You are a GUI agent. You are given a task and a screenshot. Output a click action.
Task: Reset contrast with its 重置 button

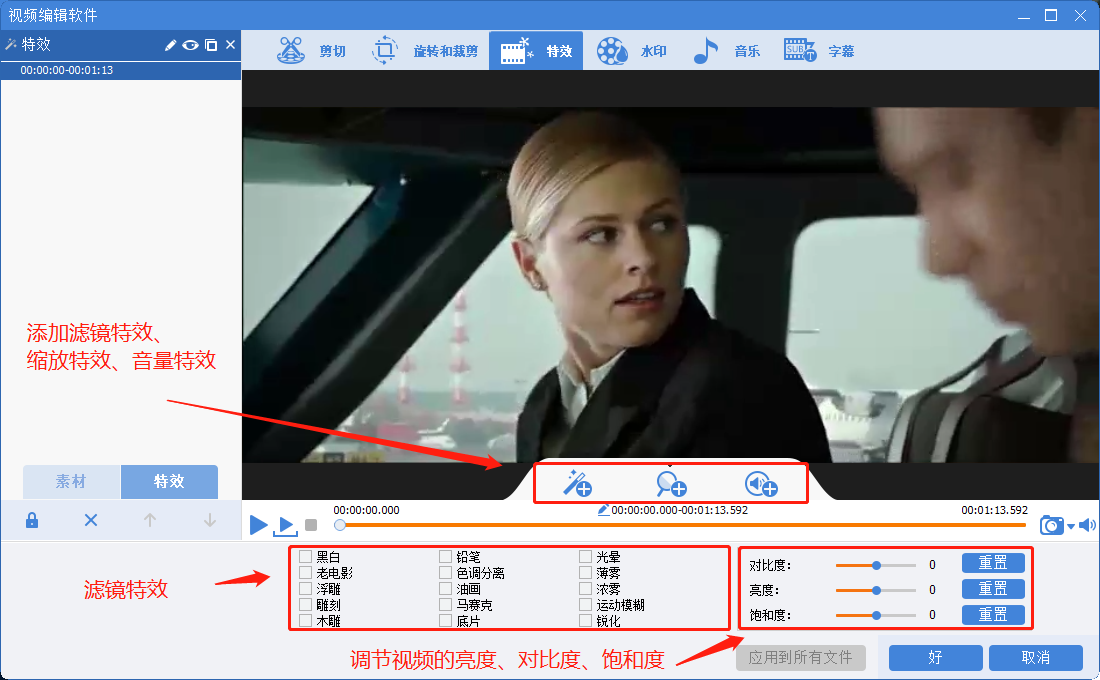(x=993, y=563)
